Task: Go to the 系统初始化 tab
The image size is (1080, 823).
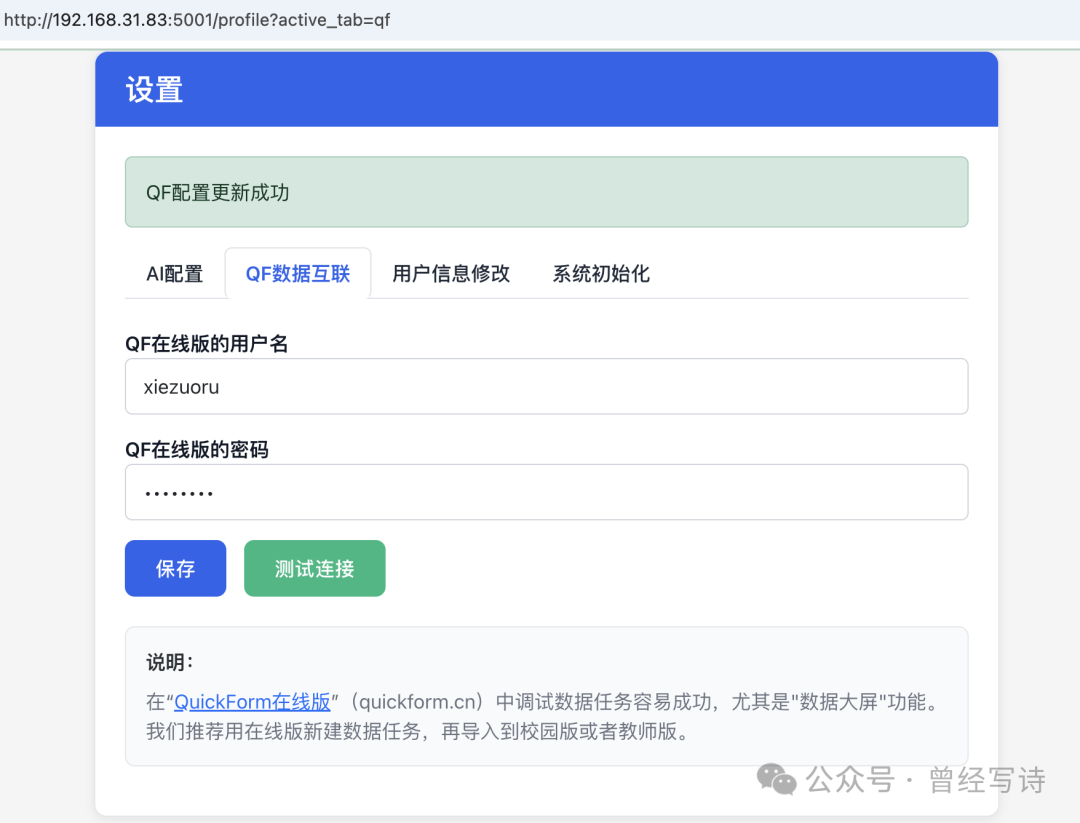Action: click(601, 273)
